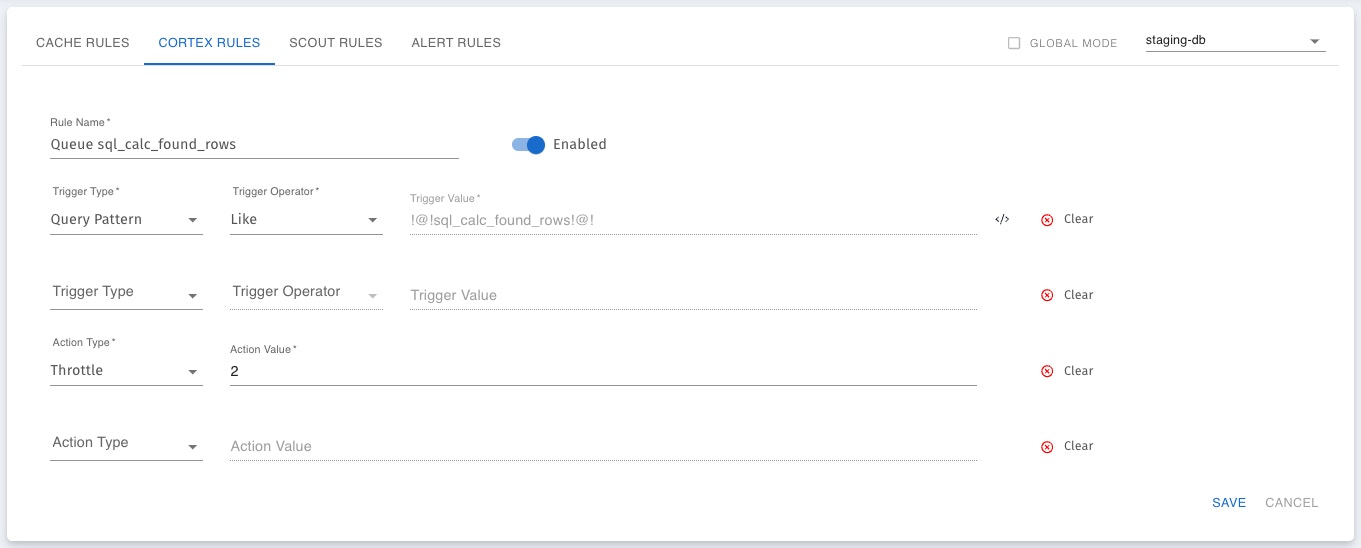Clear the first trigger row via red X icon
1361x548 pixels.
(1047, 219)
